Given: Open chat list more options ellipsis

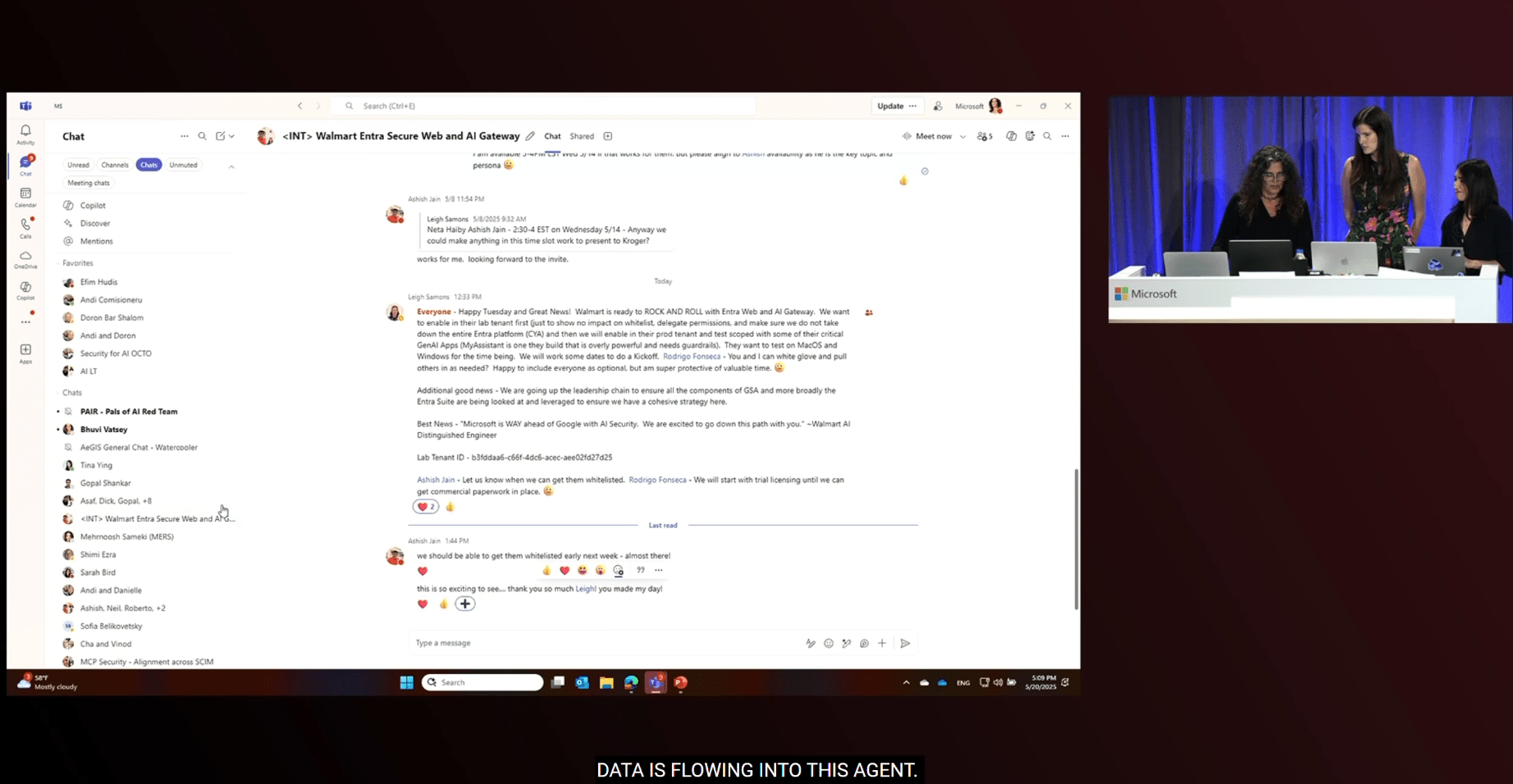Looking at the screenshot, I should pyautogui.click(x=184, y=136).
